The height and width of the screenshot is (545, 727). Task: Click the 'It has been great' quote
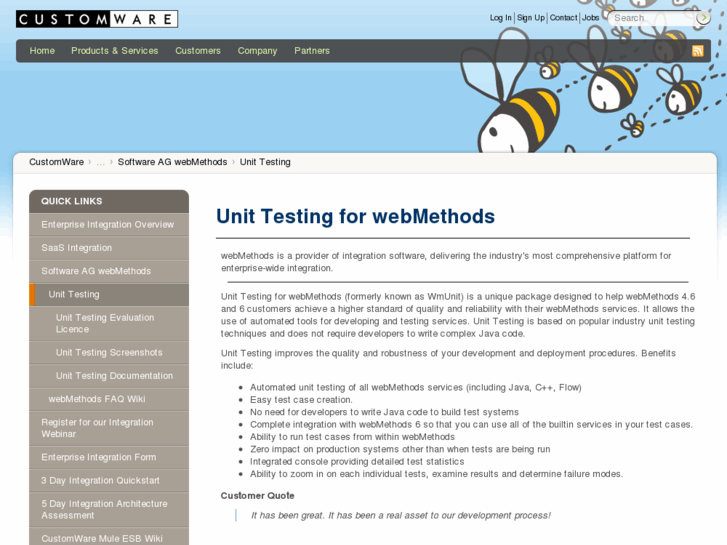click(401, 515)
